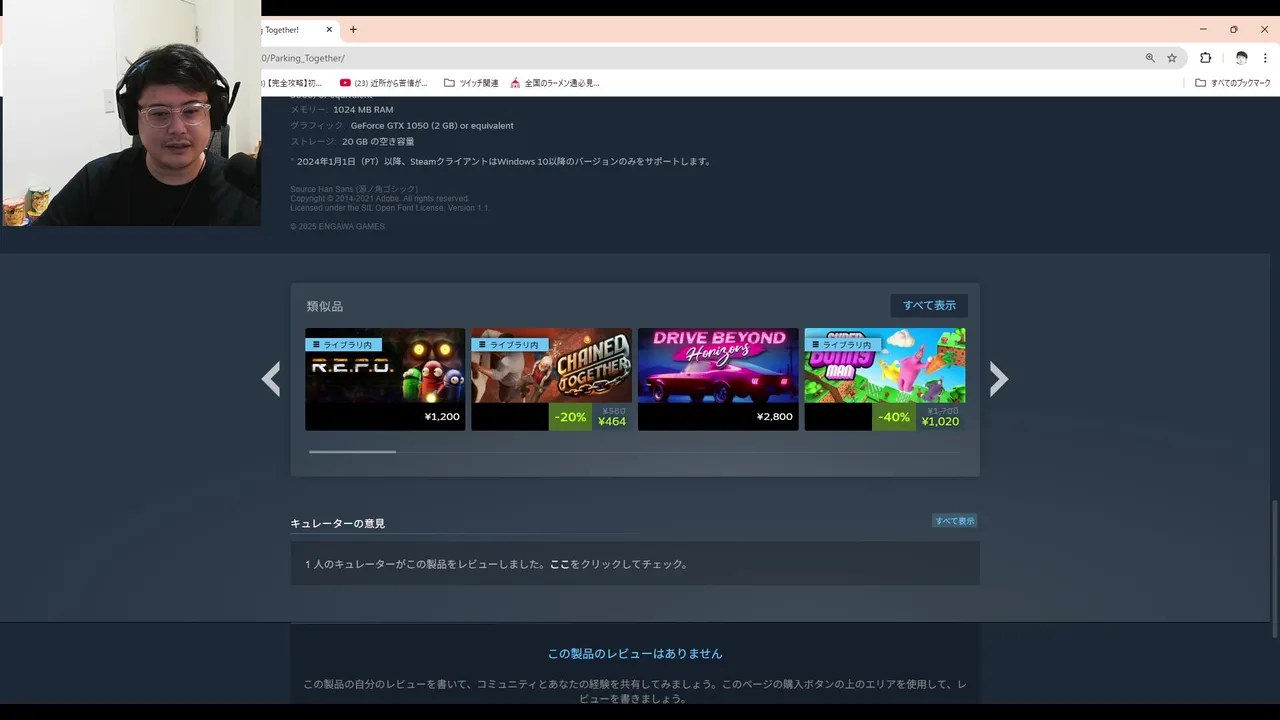Click すべて表示 button in 類似品 section
1280x720 pixels.
click(929, 305)
